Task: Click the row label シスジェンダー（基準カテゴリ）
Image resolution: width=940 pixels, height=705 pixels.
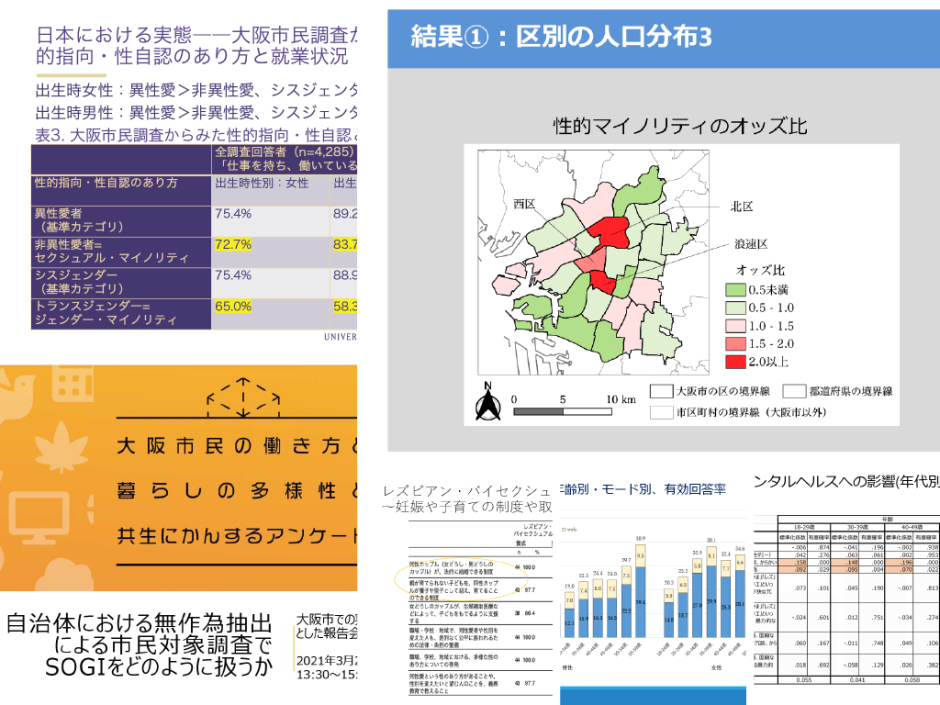Action: coord(121,283)
